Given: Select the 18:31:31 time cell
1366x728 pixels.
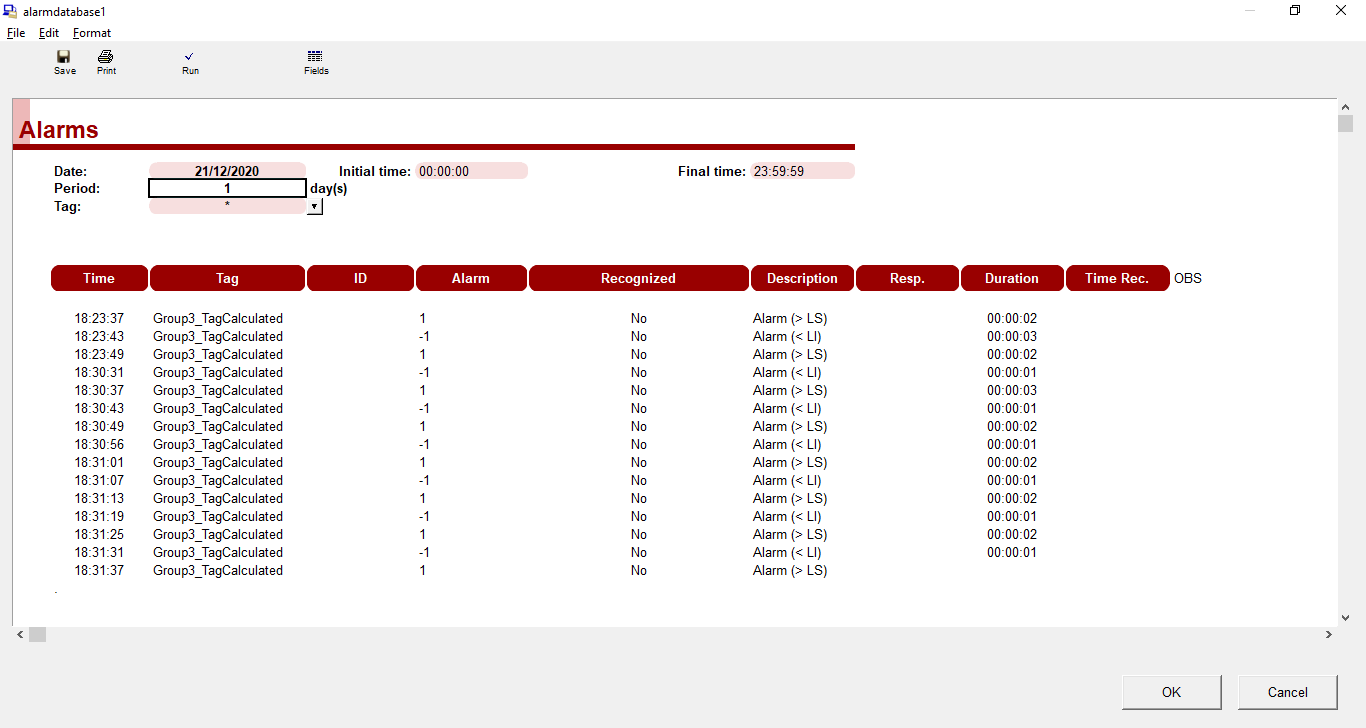Looking at the screenshot, I should (x=99, y=553).
